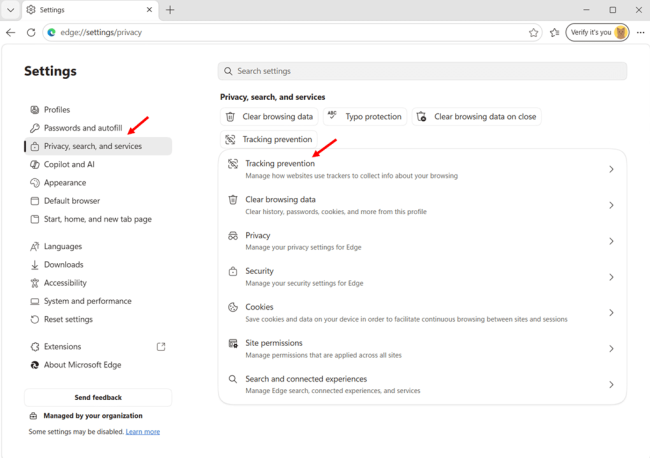Click the new tab plus icon
650x458 pixels.
(170, 10)
